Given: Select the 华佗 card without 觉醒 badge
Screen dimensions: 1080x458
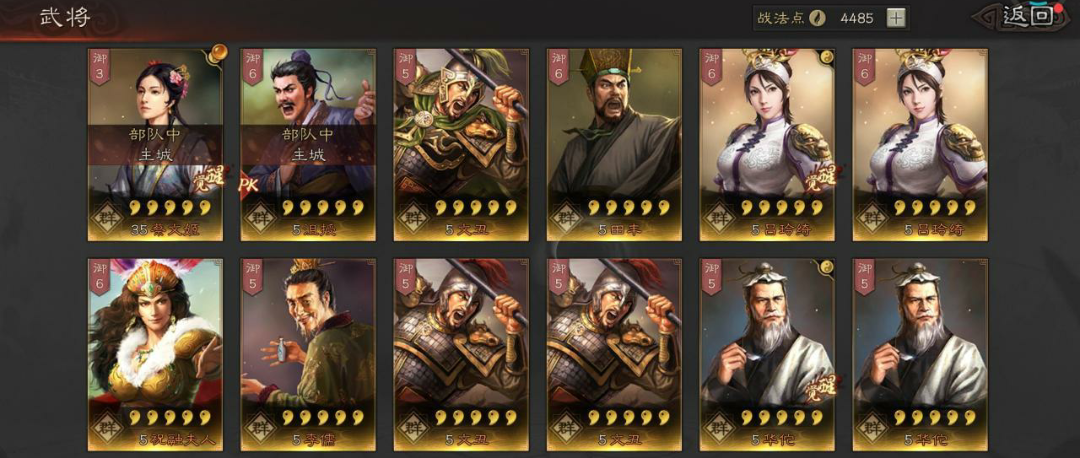Looking at the screenshot, I should [x=920, y=355].
